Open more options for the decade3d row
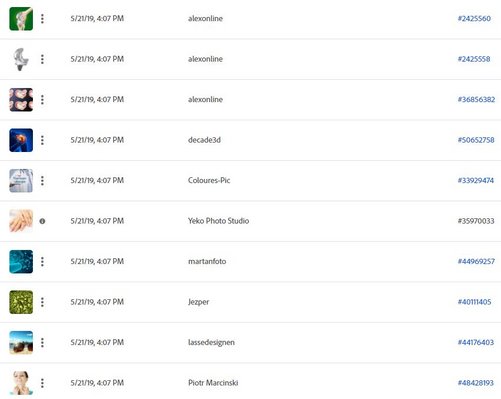The width and height of the screenshot is (501, 399). coord(42,140)
